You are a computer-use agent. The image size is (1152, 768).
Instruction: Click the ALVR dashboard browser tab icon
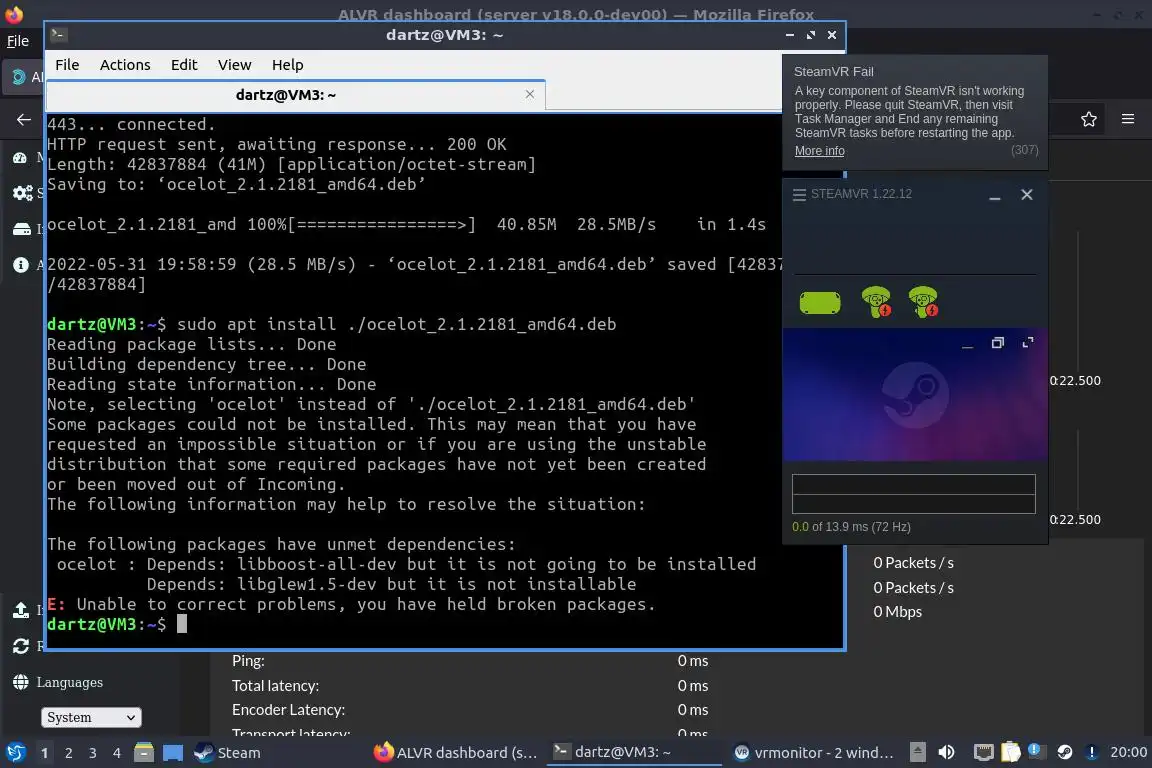(x=19, y=76)
